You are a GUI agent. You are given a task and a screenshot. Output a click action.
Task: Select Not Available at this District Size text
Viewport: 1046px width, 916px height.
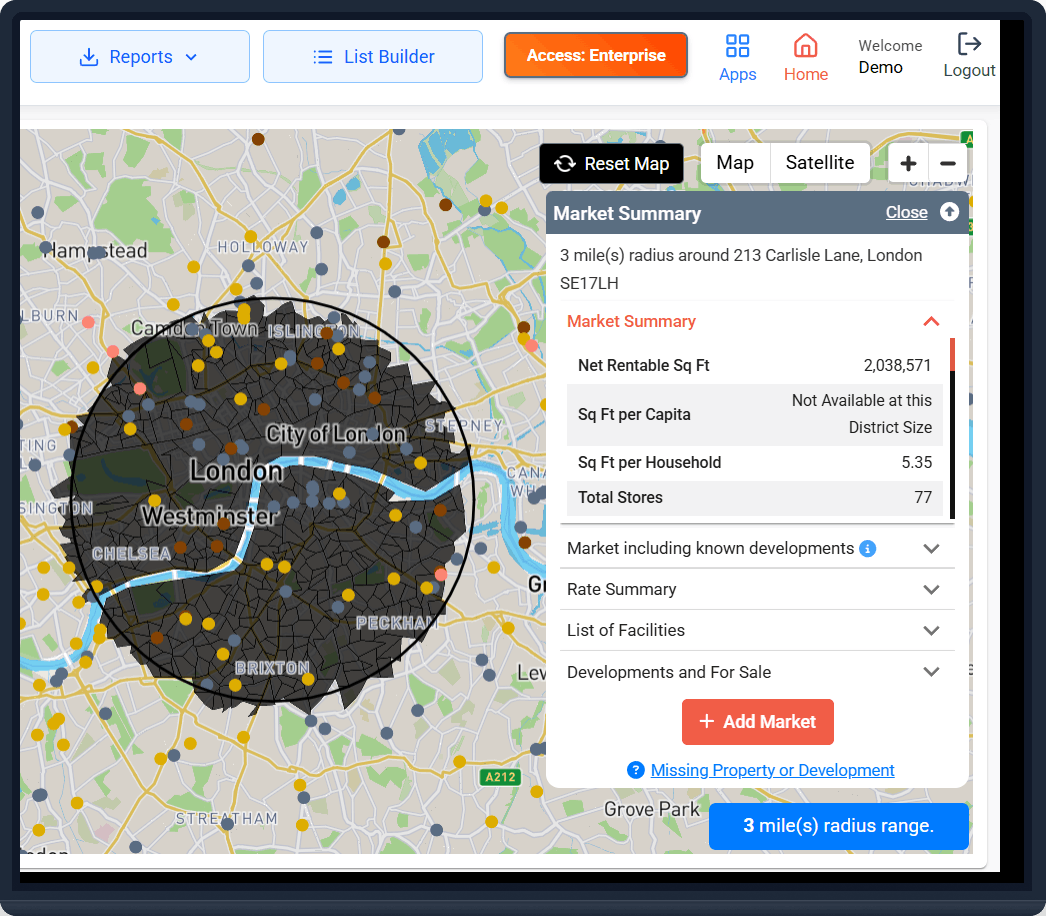(861, 414)
